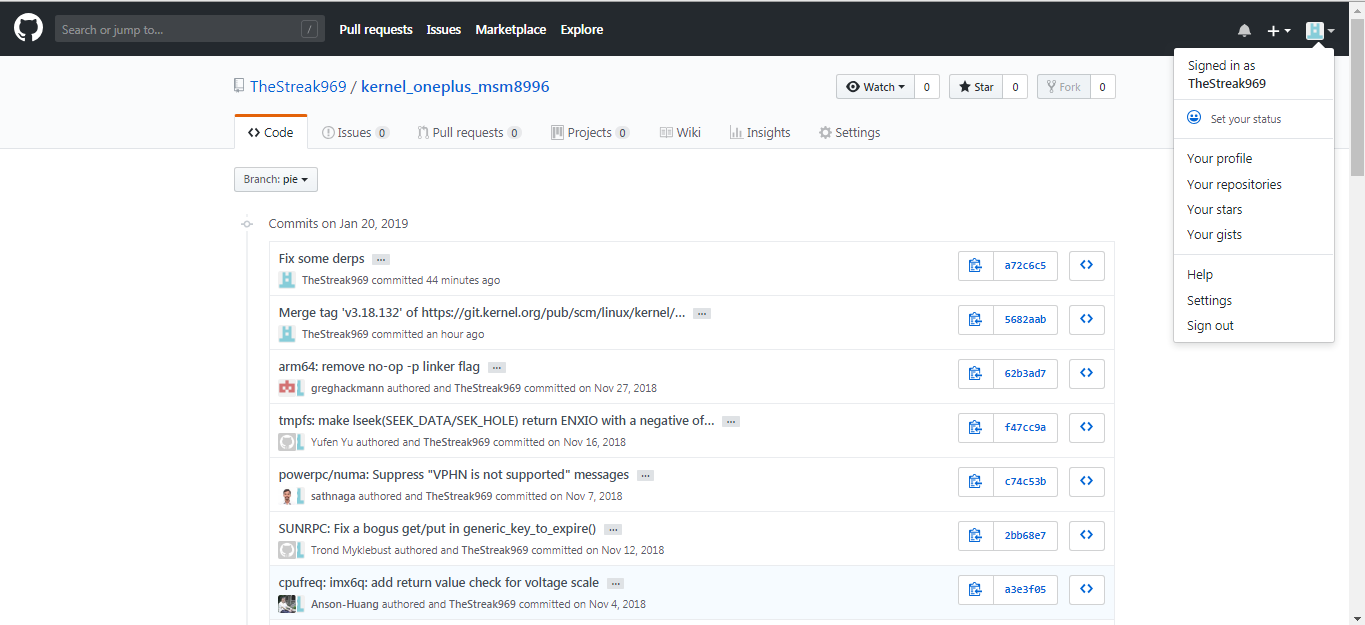Click the smiley Set your status icon
Screen dimensions: 1365x625
tap(1194, 118)
